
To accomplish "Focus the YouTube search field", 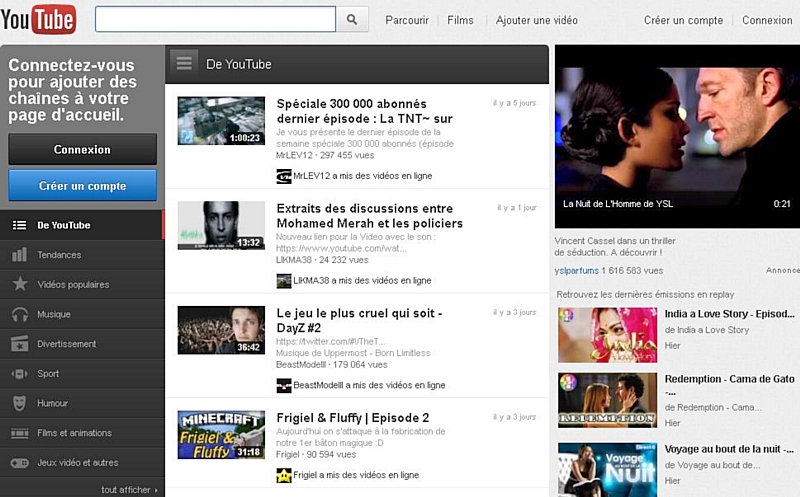I will point(215,19).
